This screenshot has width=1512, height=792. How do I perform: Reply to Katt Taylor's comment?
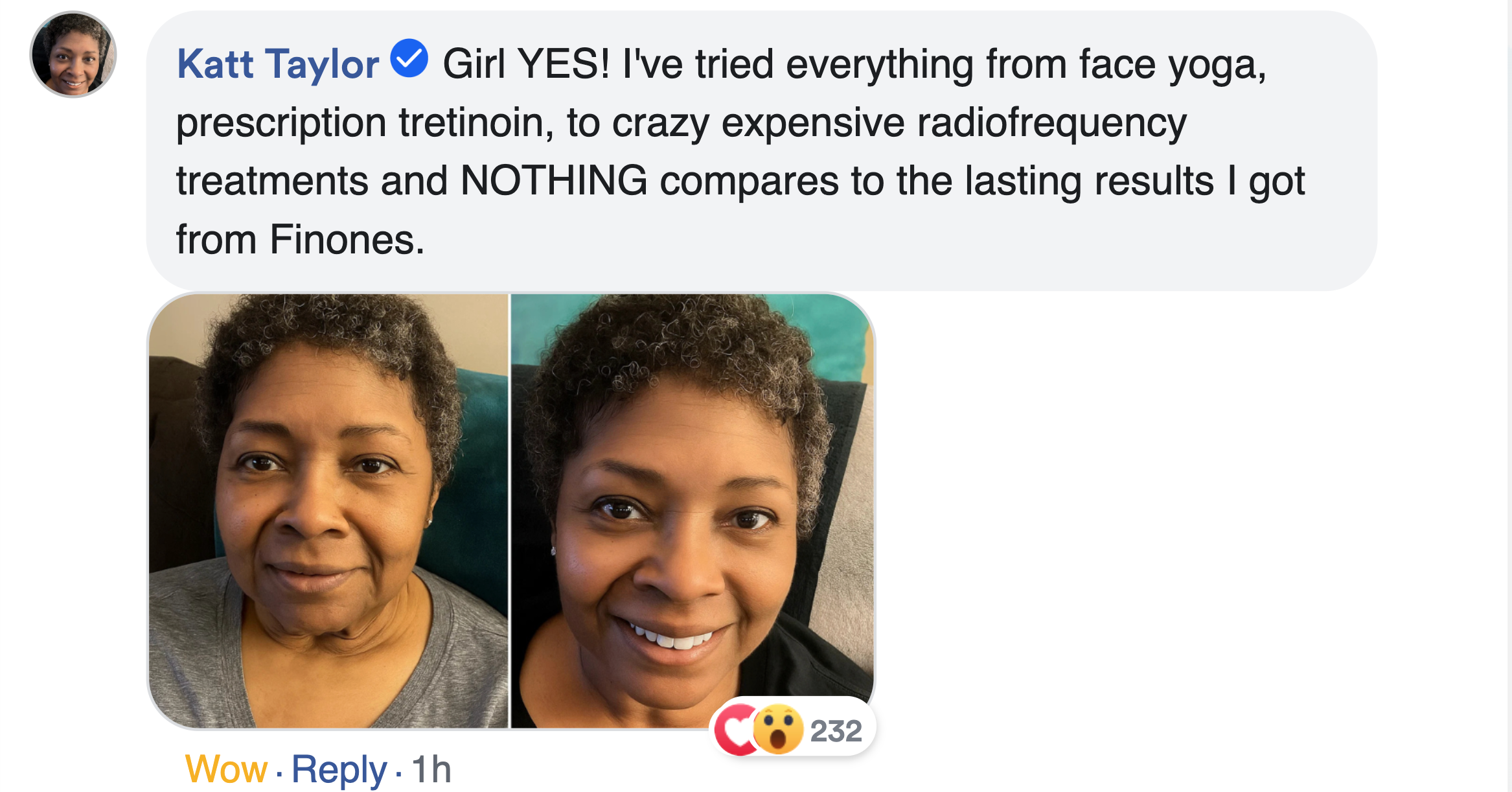click(339, 769)
